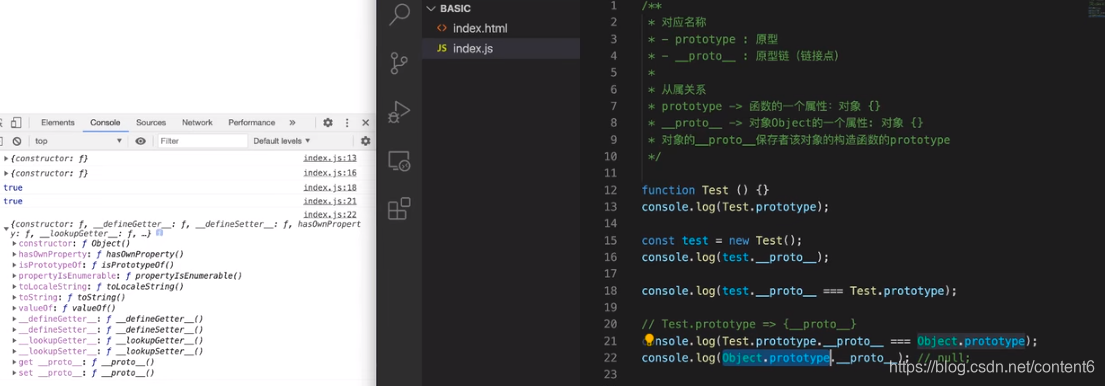Viewport: 1105px width, 386px height.
Task: Click Object.prototype on line 21
Action: [x=970, y=341]
